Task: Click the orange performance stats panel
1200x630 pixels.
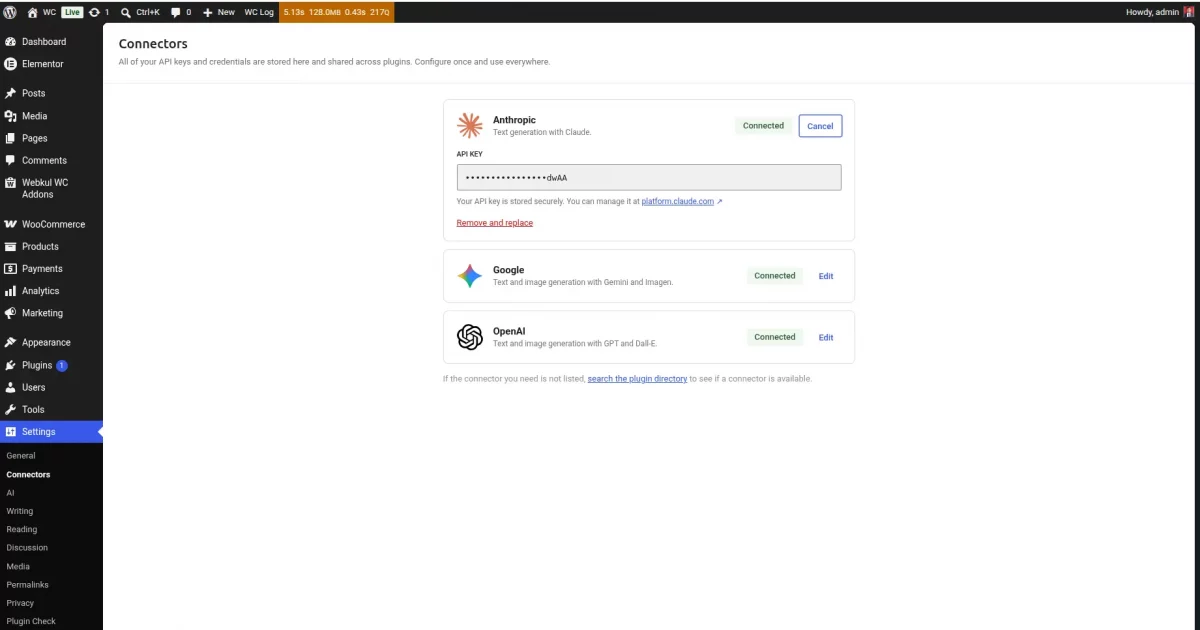Action: tap(336, 12)
